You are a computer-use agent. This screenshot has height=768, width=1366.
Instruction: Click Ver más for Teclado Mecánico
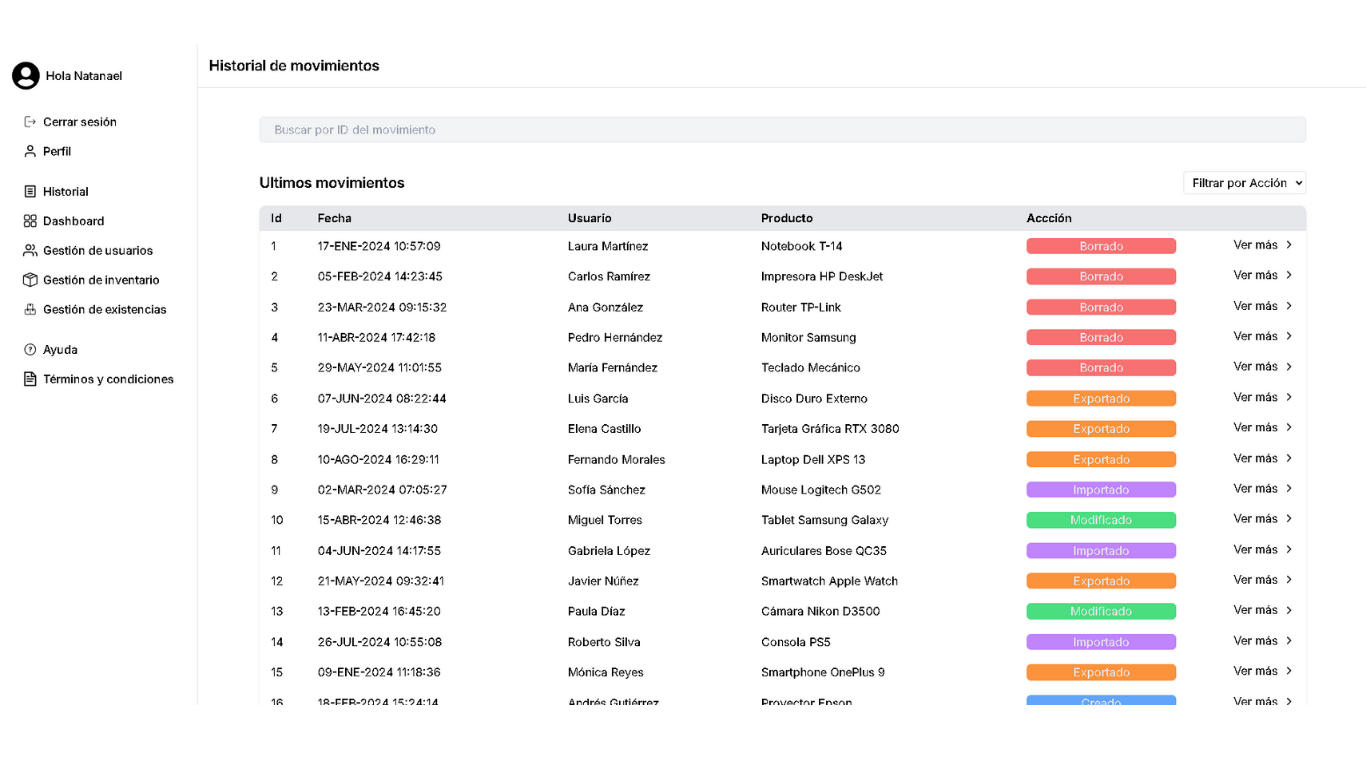pyautogui.click(x=1256, y=366)
